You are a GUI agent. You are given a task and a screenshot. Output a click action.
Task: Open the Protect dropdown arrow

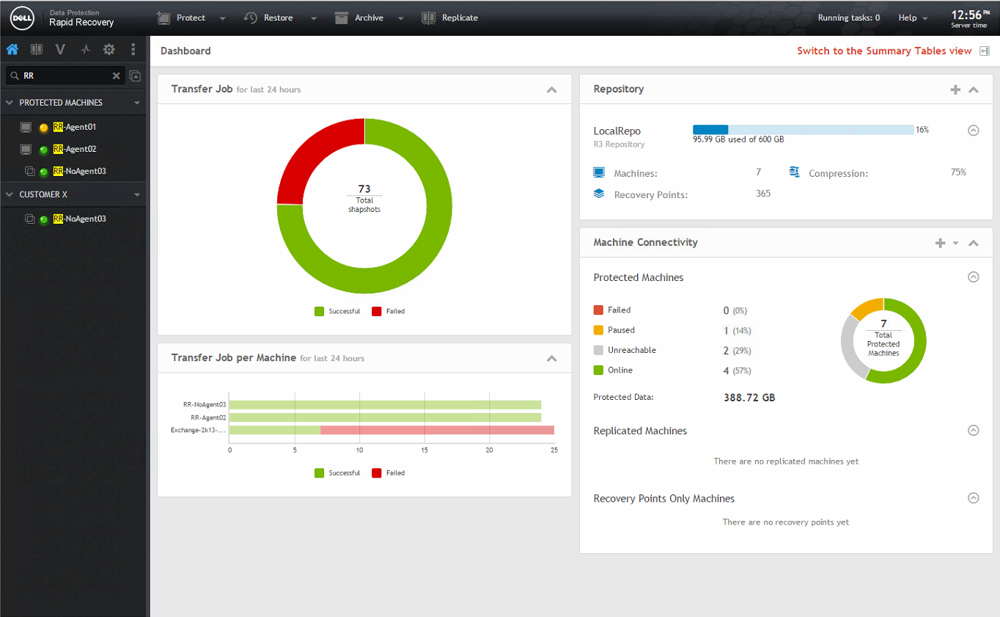click(223, 19)
